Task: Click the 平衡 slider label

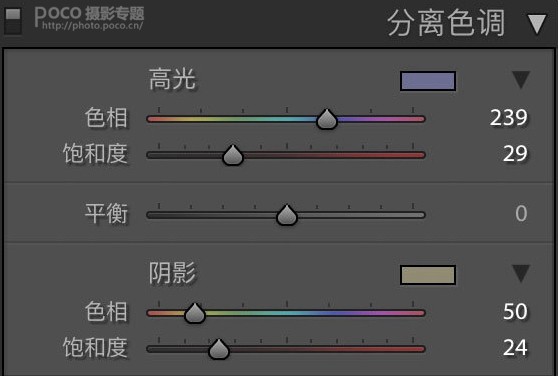Action: [x=106, y=214]
